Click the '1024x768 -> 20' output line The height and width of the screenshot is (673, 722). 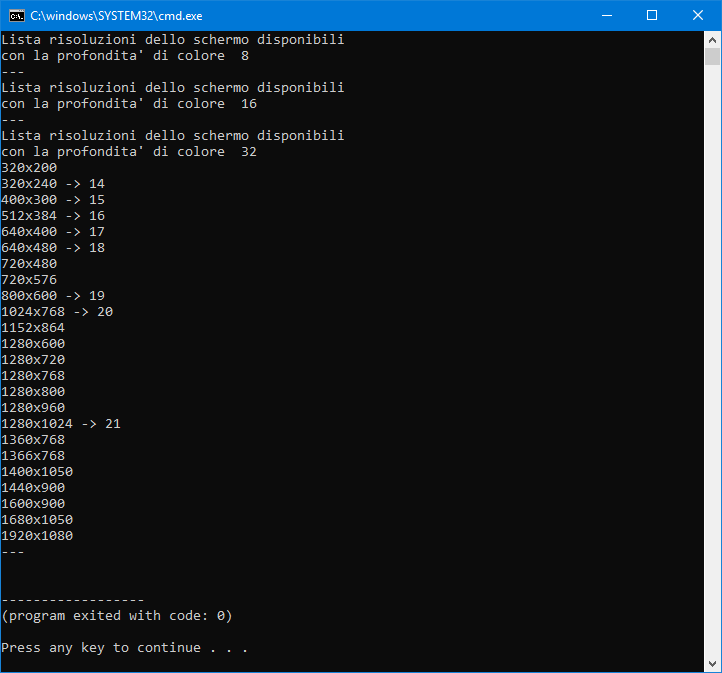tap(57, 312)
